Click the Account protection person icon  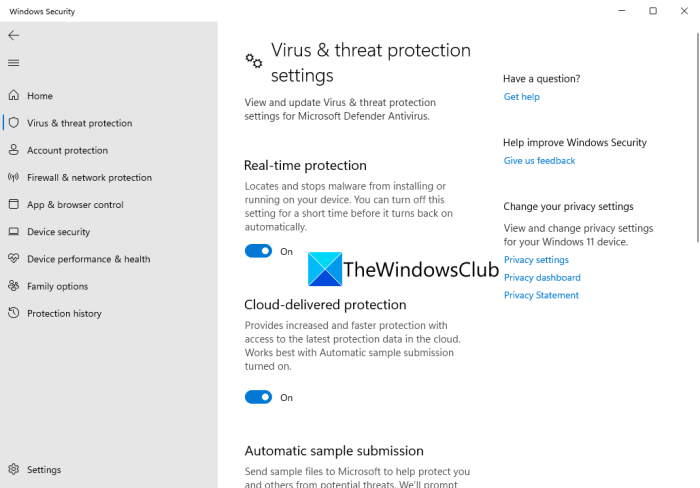click(x=13, y=150)
